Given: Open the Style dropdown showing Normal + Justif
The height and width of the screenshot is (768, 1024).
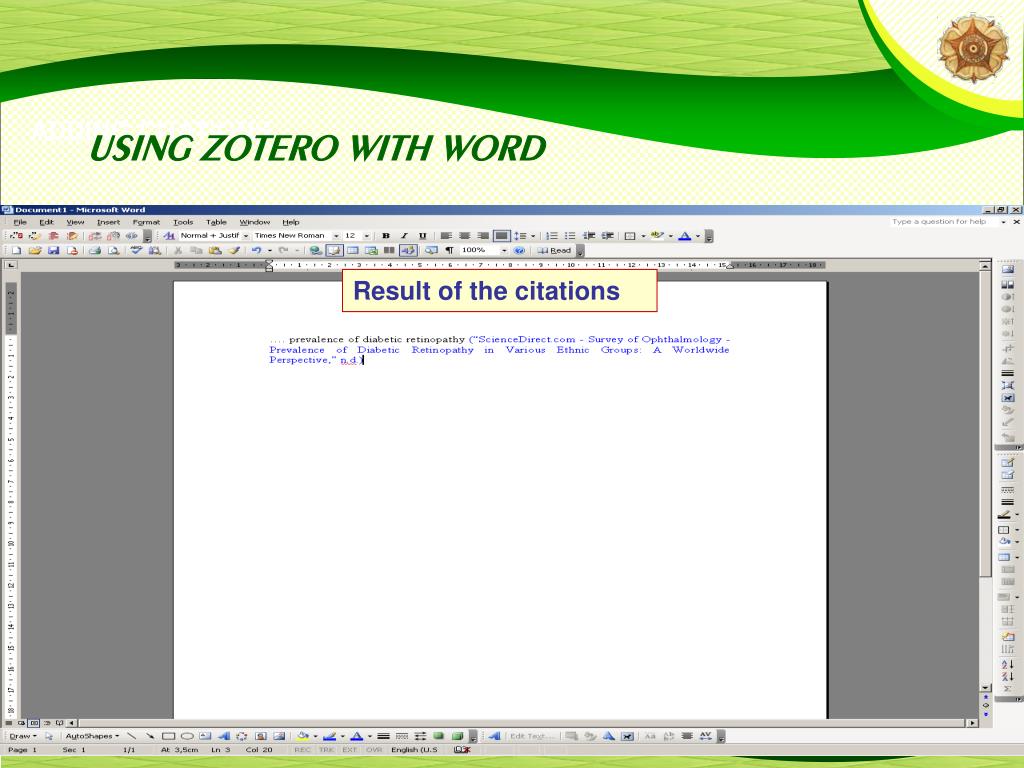Looking at the screenshot, I should tap(246, 236).
